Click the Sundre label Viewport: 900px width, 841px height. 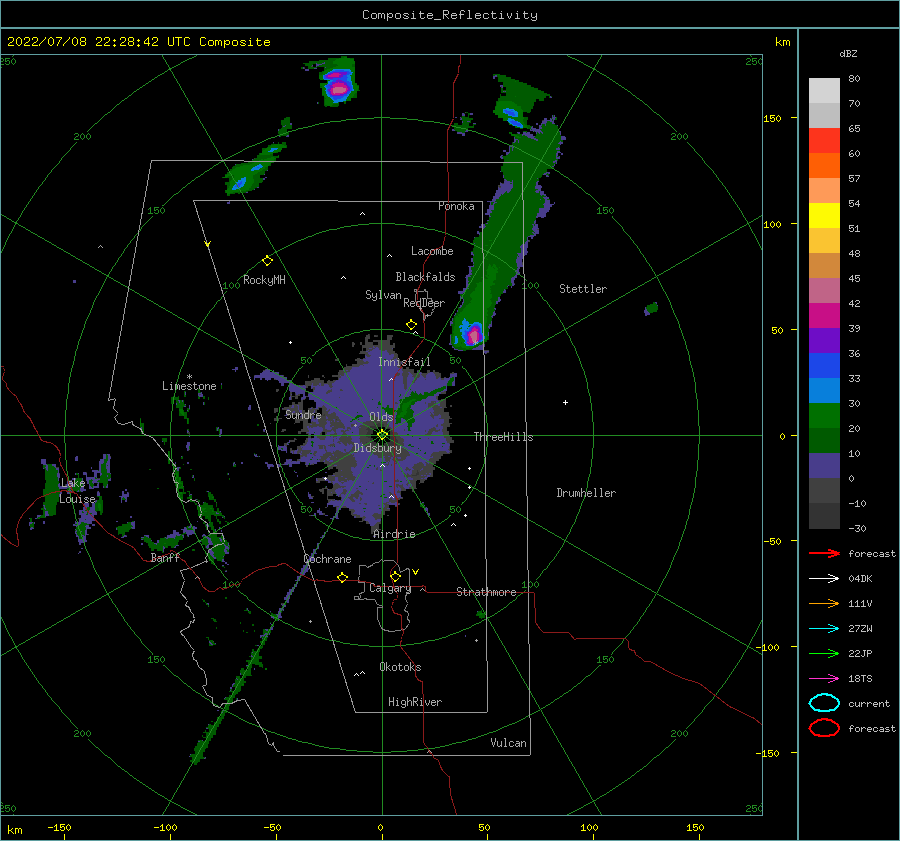tap(303, 414)
